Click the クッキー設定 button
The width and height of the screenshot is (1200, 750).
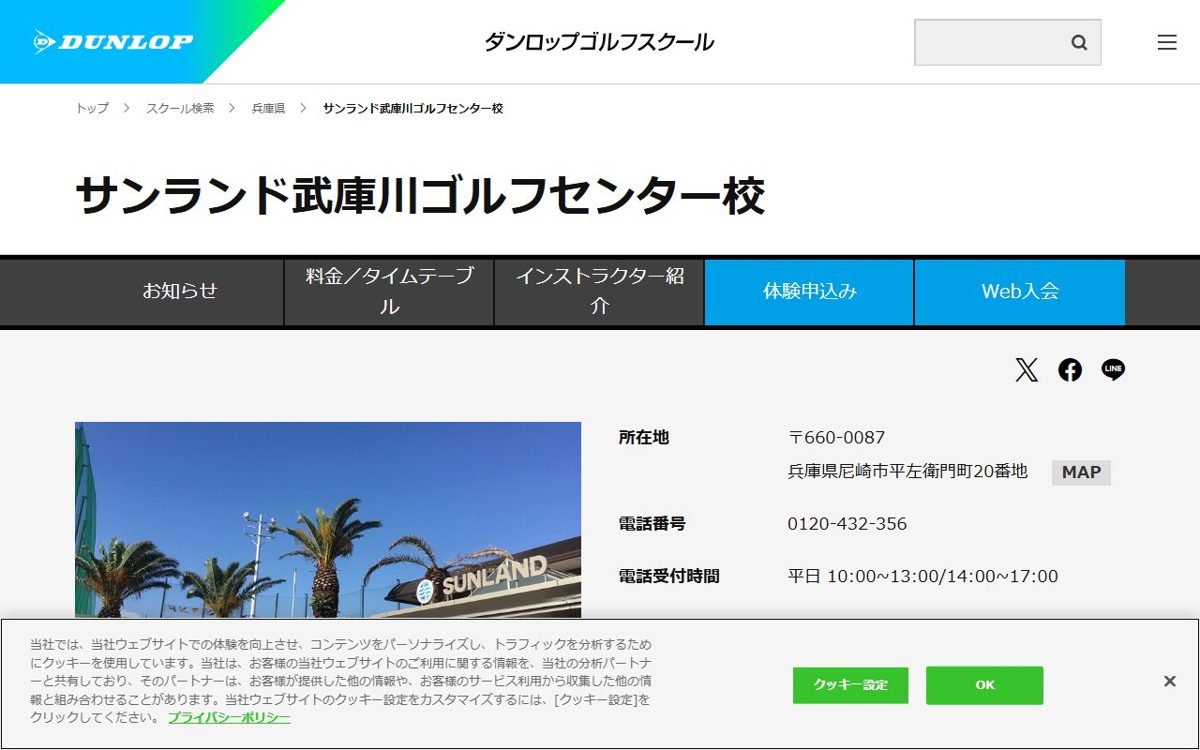click(850, 685)
